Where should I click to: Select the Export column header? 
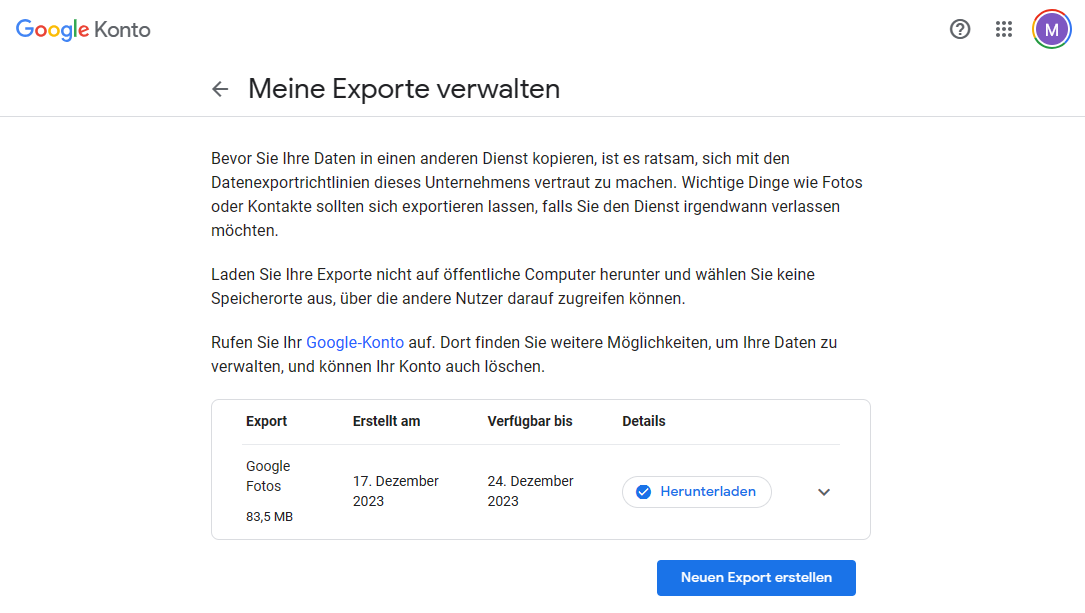266,421
